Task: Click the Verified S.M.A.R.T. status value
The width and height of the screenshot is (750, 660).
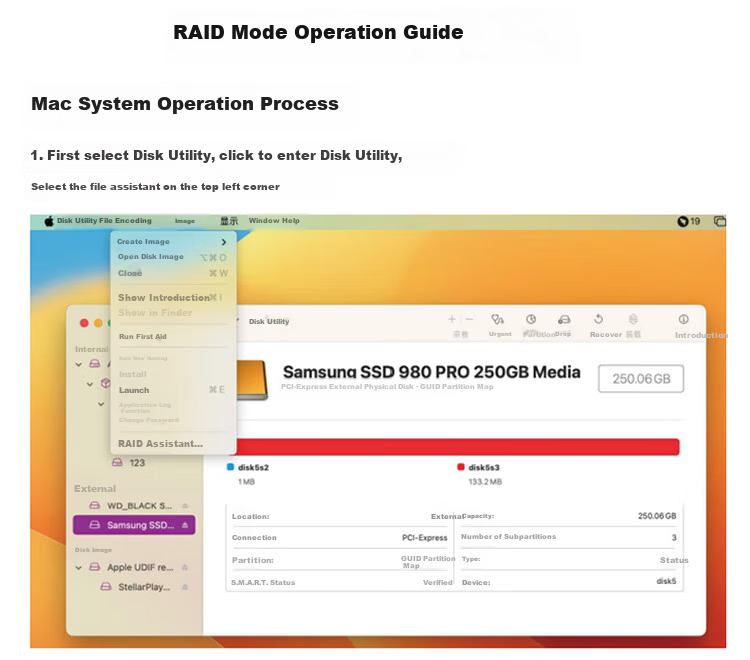Action: pos(437,583)
